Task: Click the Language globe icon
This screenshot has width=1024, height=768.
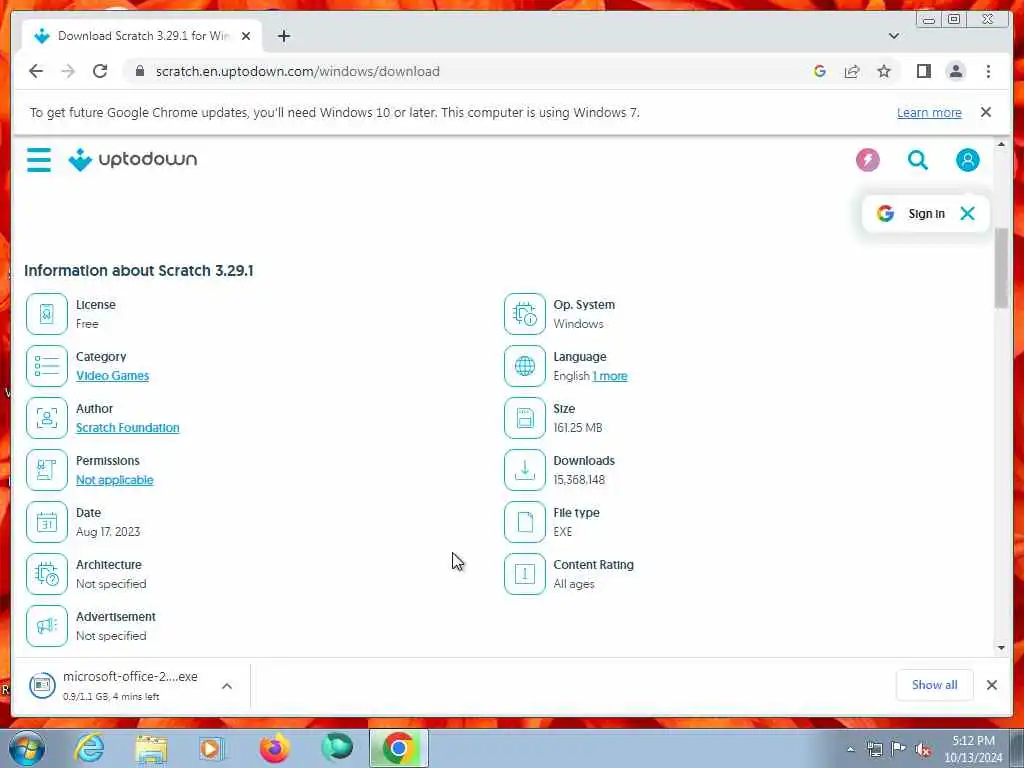Action: click(x=524, y=366)
